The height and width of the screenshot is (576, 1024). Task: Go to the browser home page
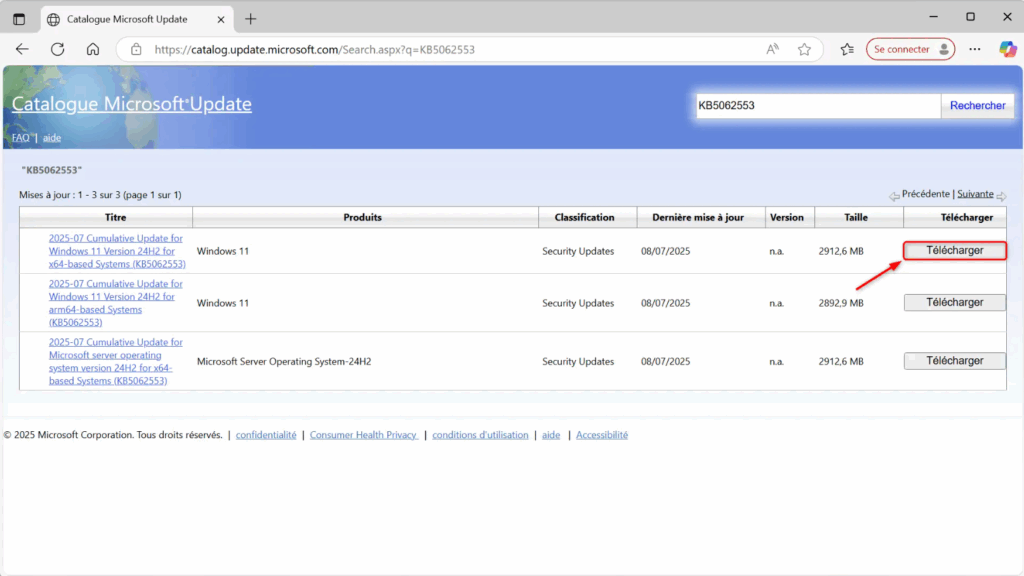click(93, 49)
